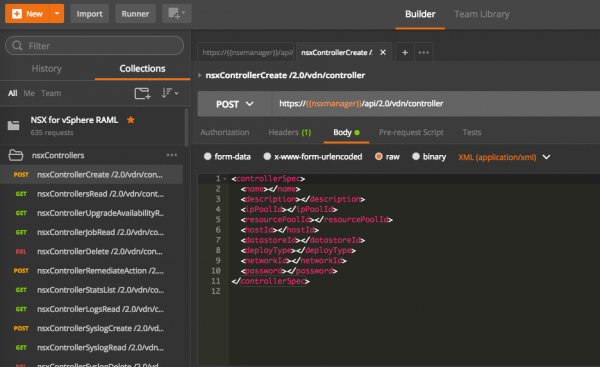Click the name element on line 2

(270, 189)
